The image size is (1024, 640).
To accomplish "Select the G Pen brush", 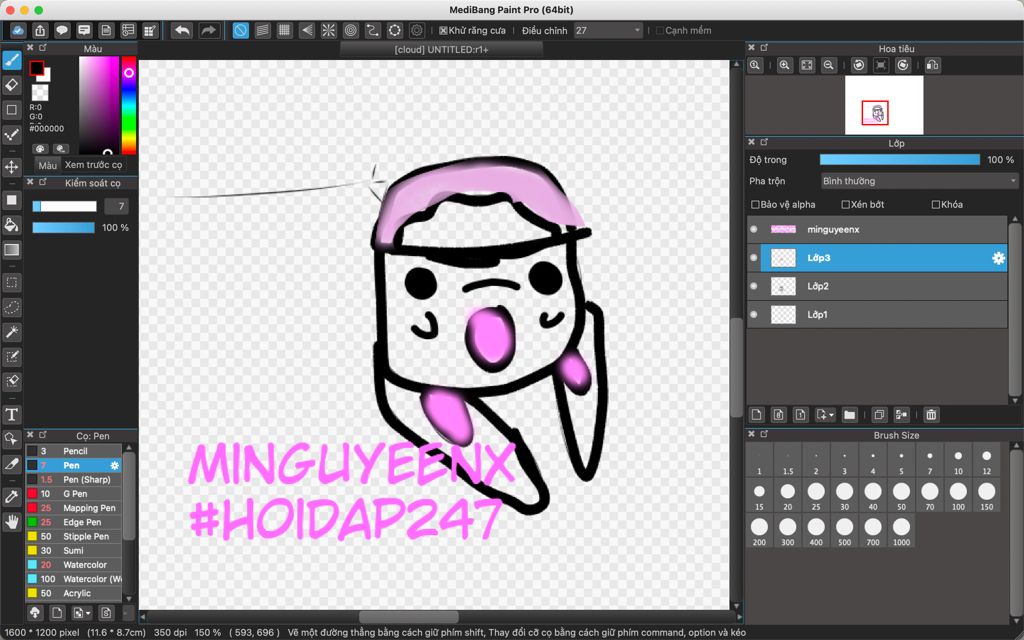I will 73,494.
